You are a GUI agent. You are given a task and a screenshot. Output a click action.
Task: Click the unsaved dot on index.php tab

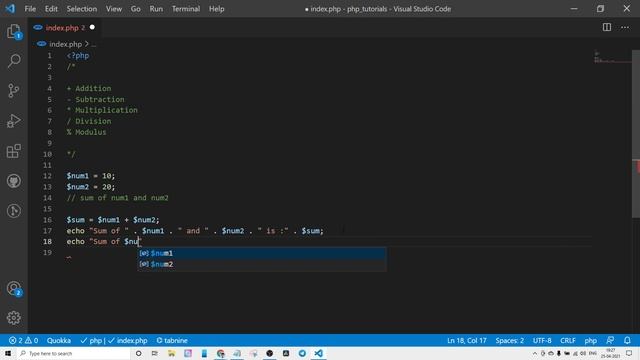tap(92, 27)
